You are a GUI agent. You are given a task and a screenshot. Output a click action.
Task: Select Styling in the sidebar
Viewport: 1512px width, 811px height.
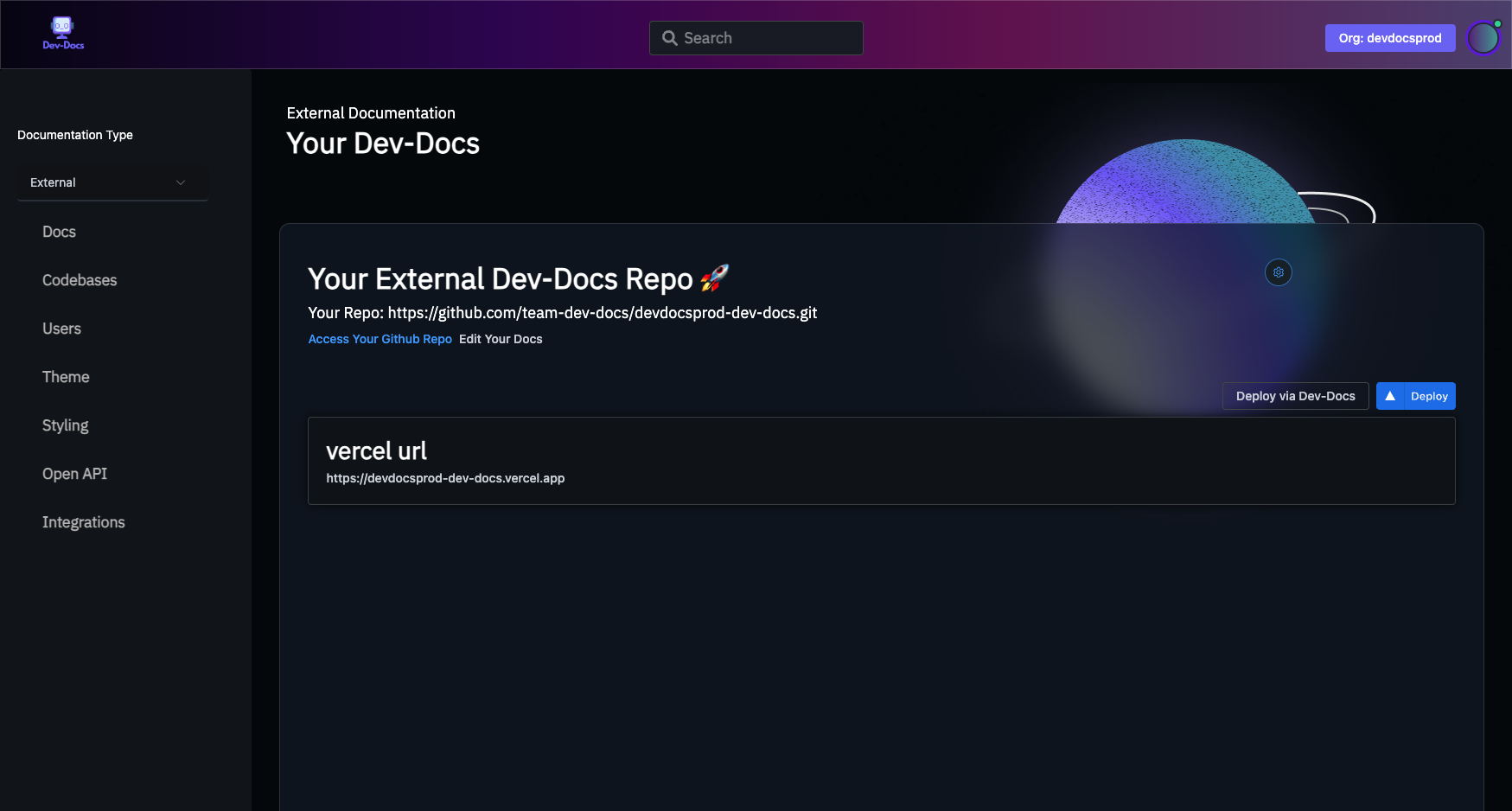(65, 425)
